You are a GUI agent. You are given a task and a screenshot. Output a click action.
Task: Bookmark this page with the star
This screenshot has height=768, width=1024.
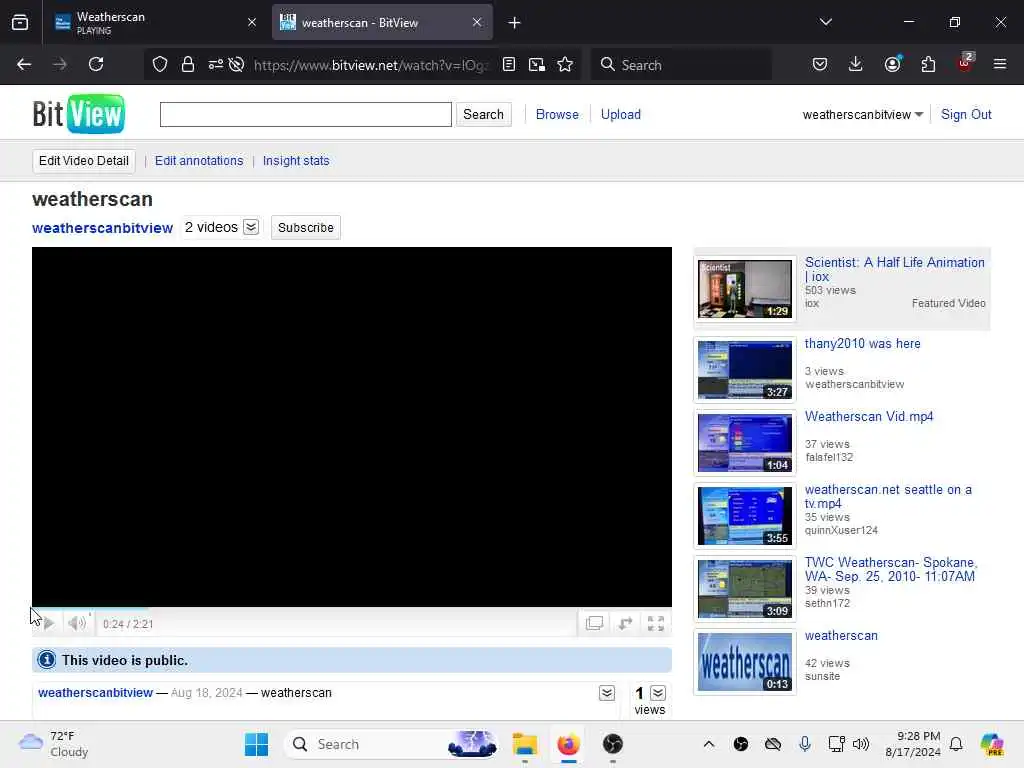point(565,64)
